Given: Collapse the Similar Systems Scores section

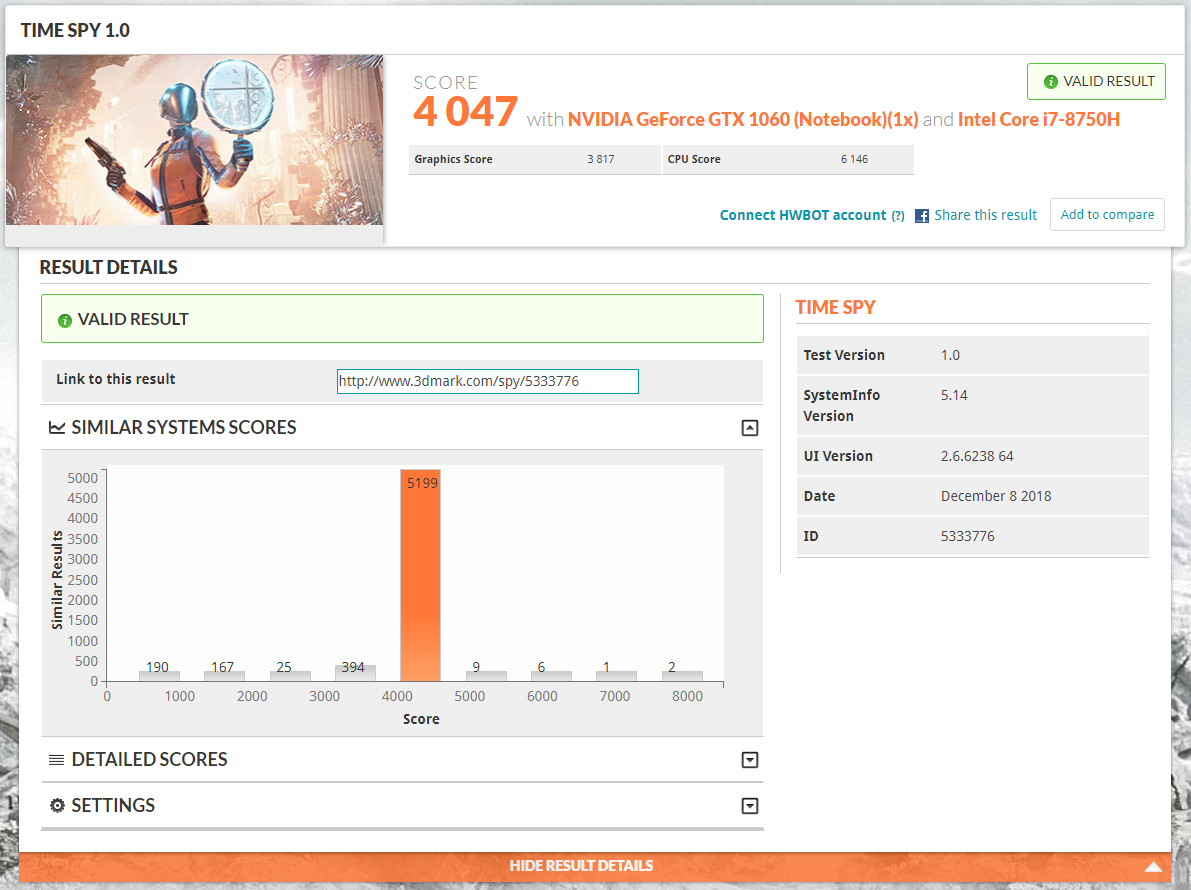Looking at the screenshot, I should (x=750, y=428).
